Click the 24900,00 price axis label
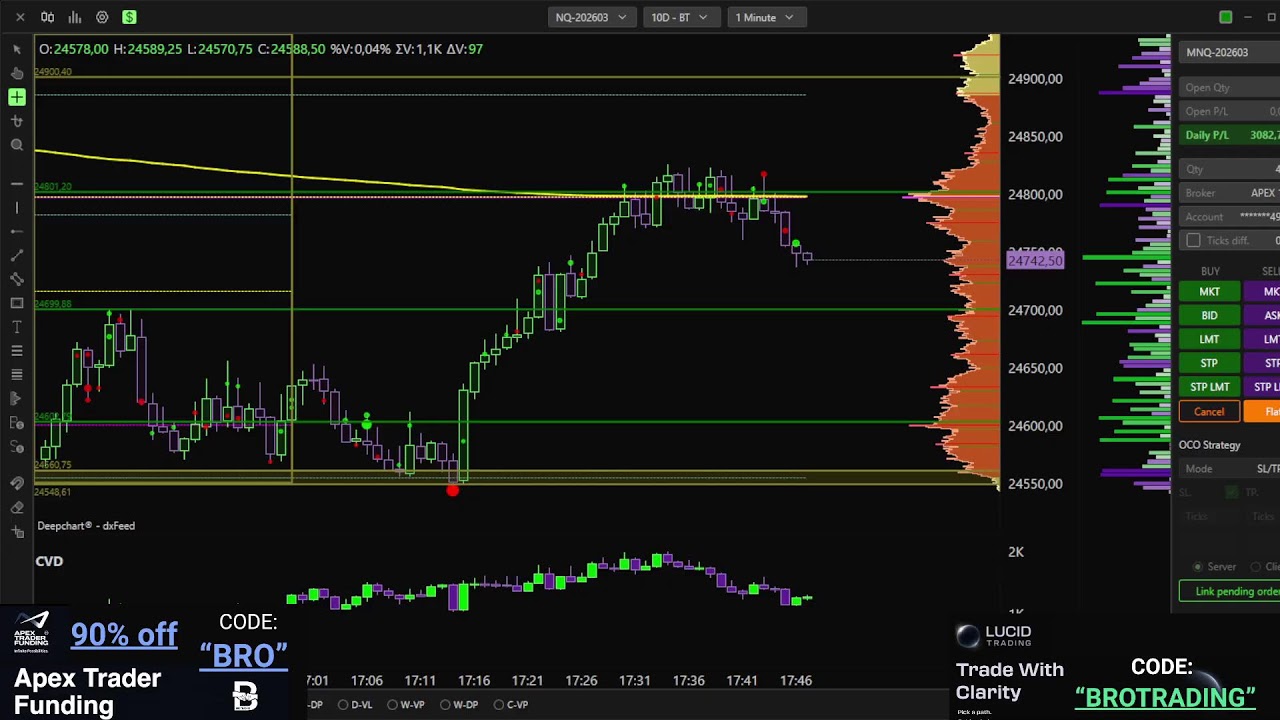 1035,79
